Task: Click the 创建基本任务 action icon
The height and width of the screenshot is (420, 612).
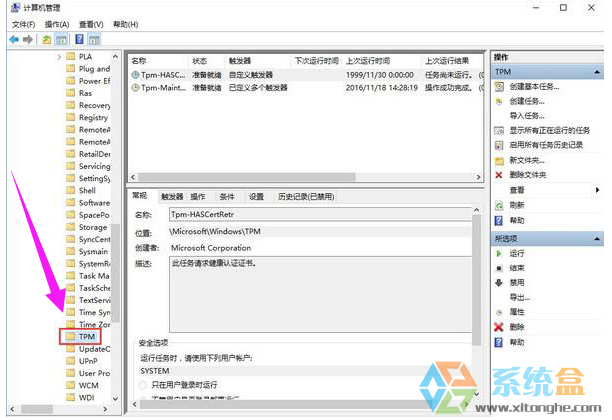Action: point(499,87)
